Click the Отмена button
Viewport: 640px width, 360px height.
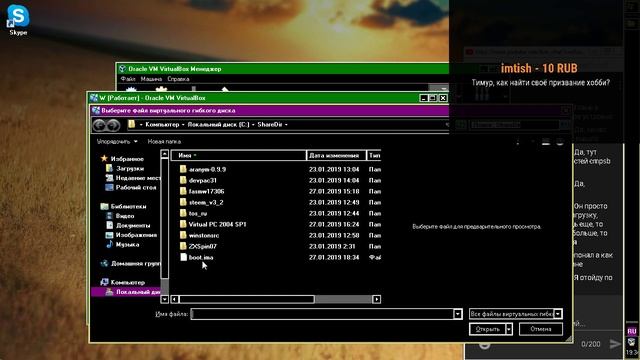tap(541, 329)
